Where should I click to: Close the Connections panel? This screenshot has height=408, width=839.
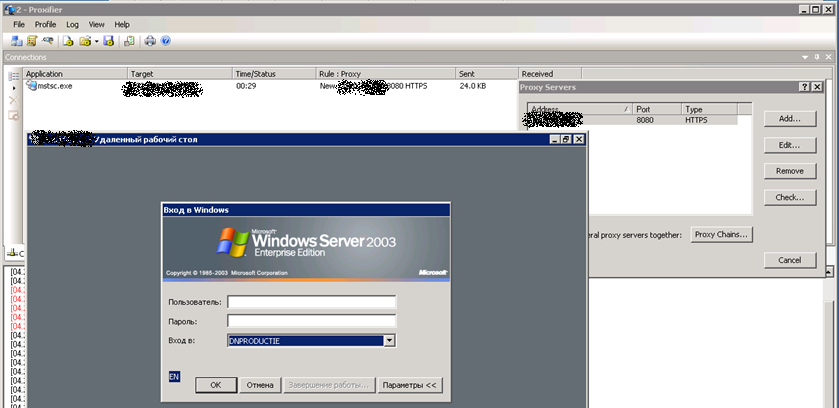click(829, 57)
